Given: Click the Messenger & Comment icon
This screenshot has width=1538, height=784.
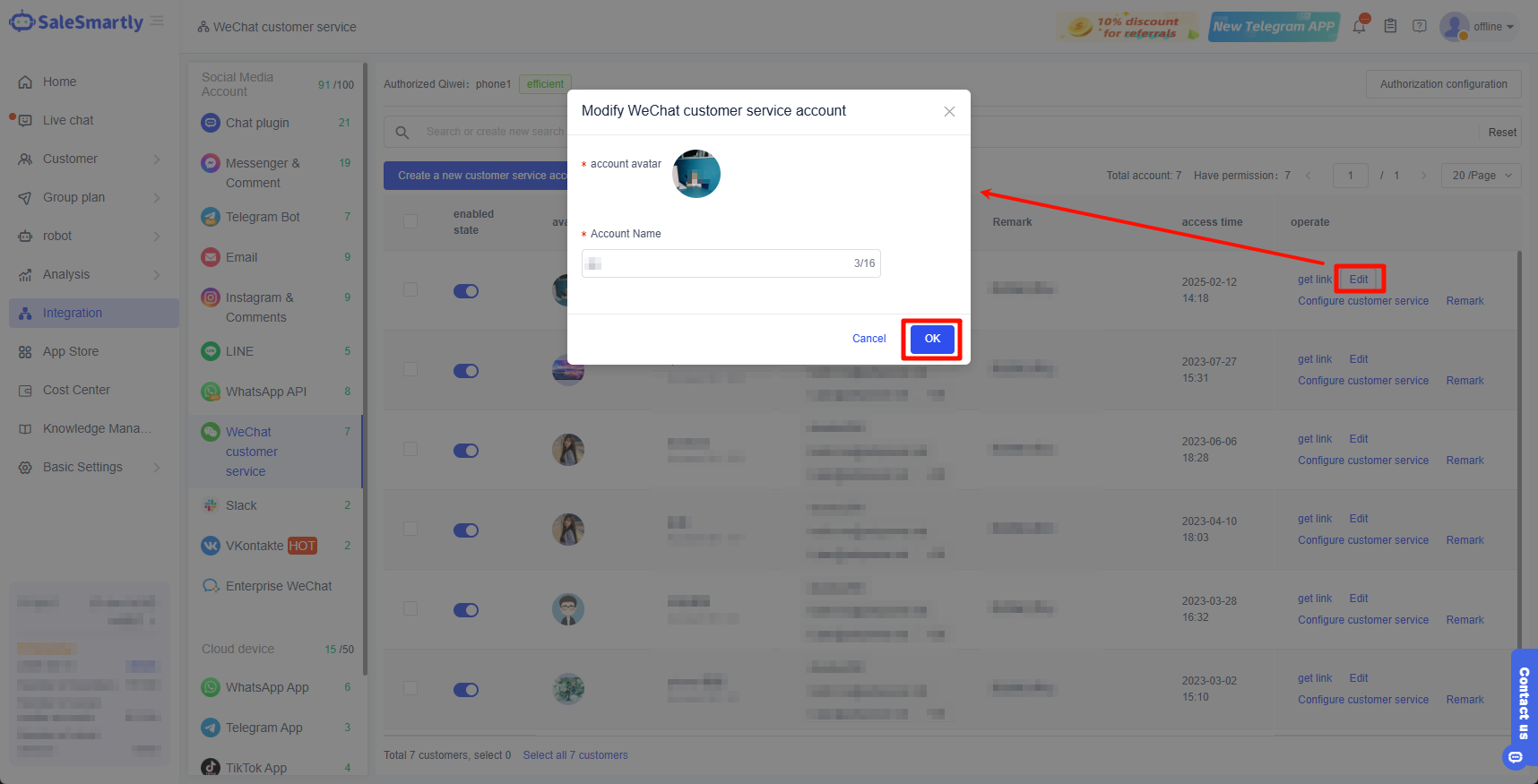Looking at the screenshot, I should 211,163.
